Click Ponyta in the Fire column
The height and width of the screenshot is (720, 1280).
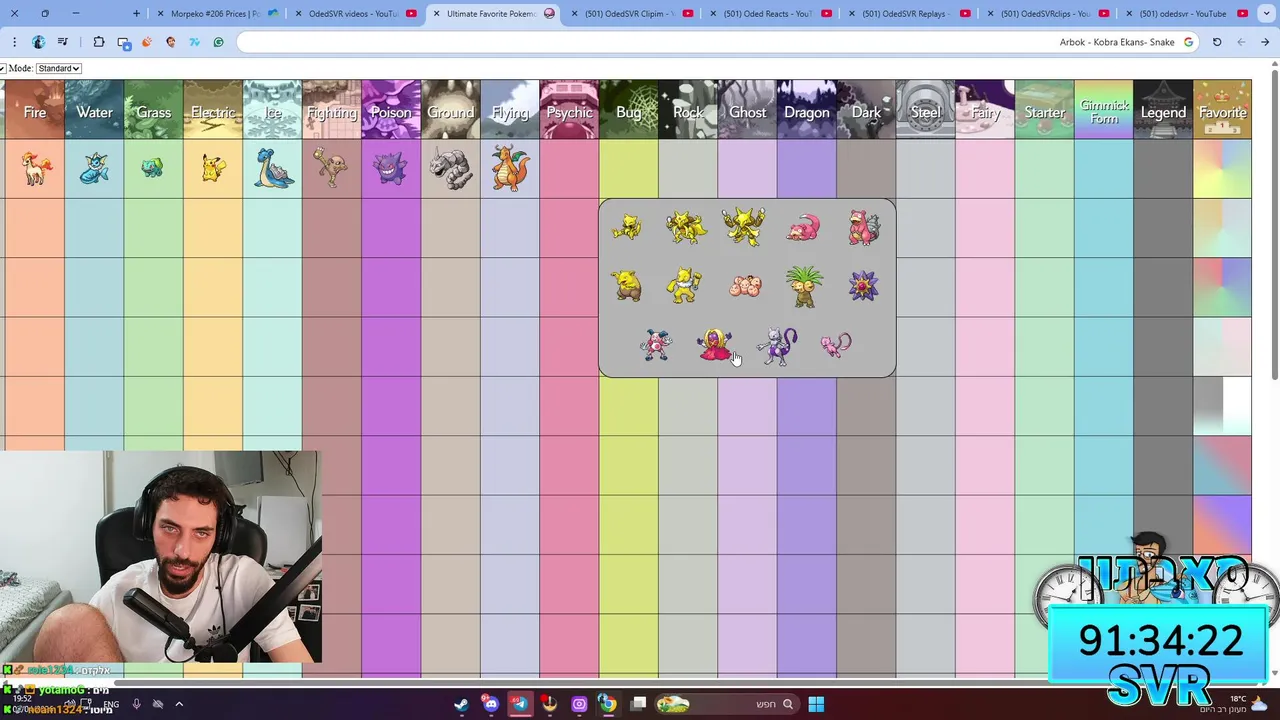(x=35, y=169)
